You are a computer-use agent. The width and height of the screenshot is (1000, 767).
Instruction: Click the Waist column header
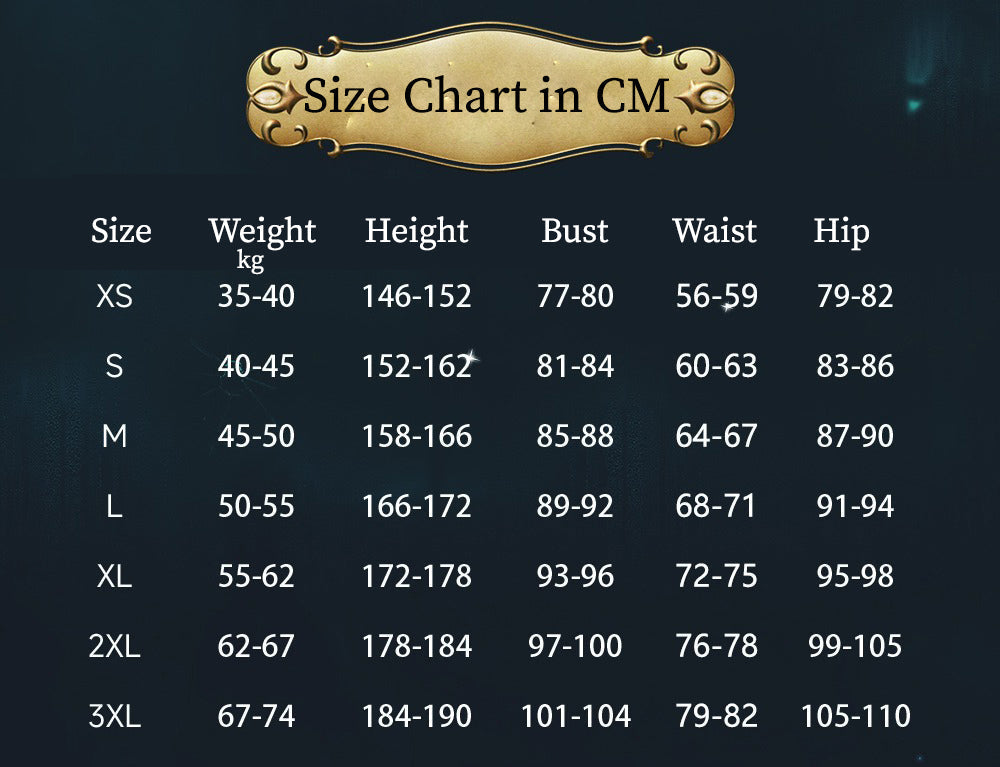715,231
